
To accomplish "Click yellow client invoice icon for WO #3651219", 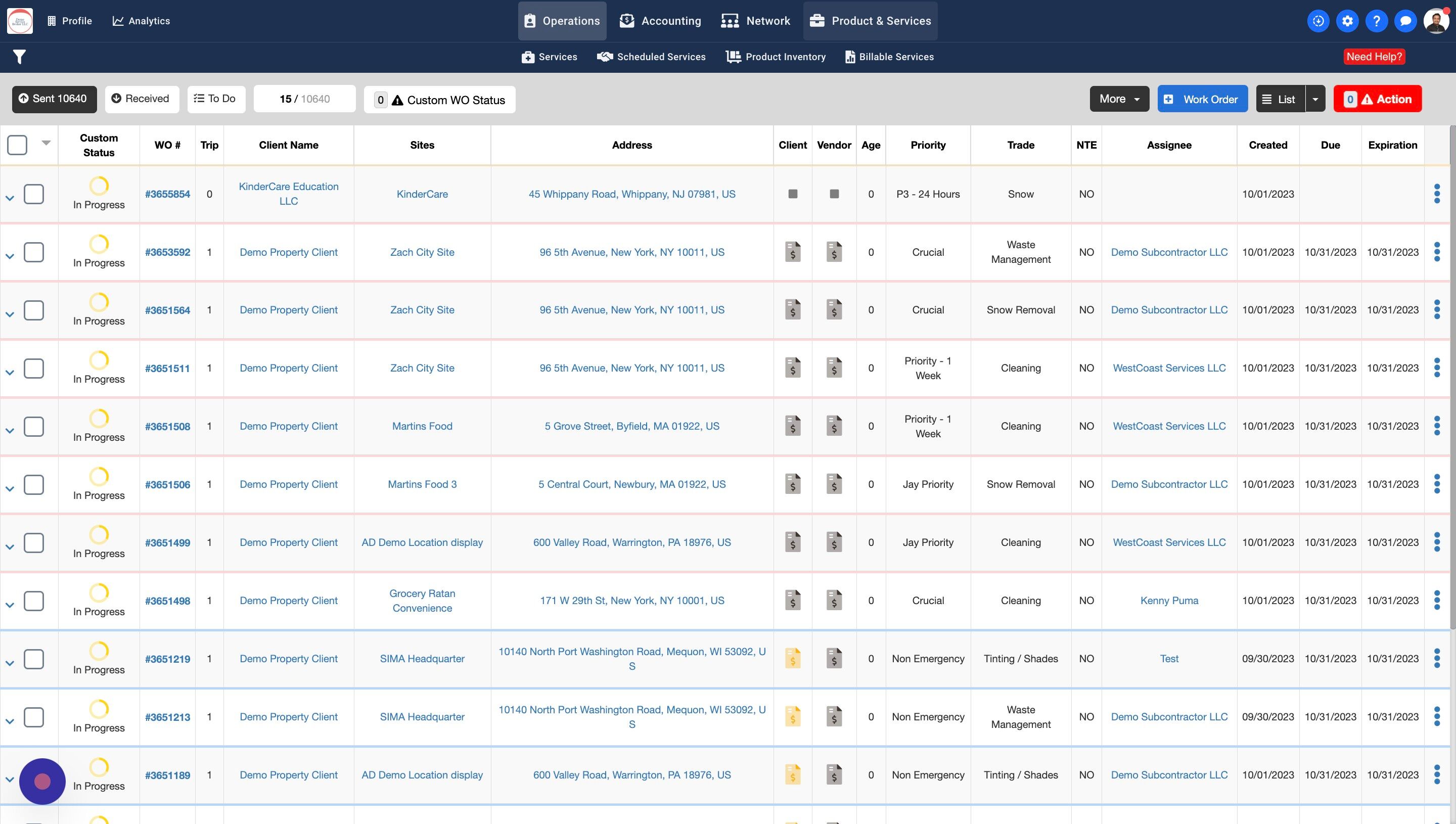I will click(x=792, y=658).
